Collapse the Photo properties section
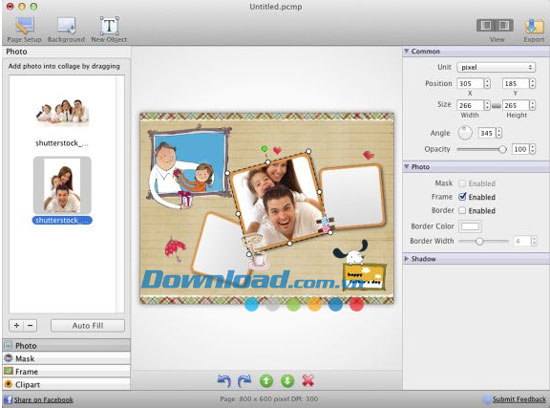The height and width of the screenshot is (408, 550). tap(406, 167)
